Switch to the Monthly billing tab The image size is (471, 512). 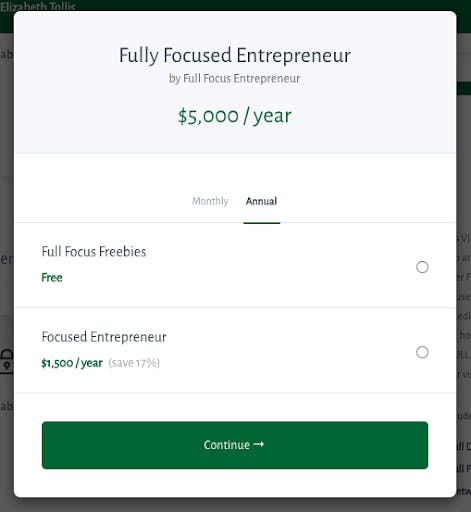210,201
